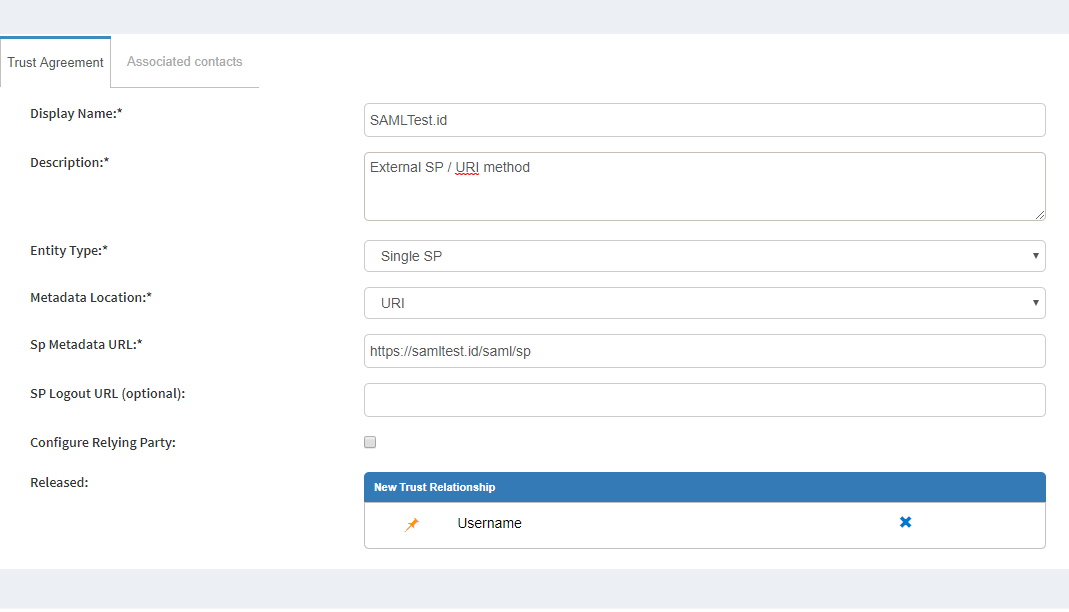Click the Configure Relying Party label

tap(103, 442)
